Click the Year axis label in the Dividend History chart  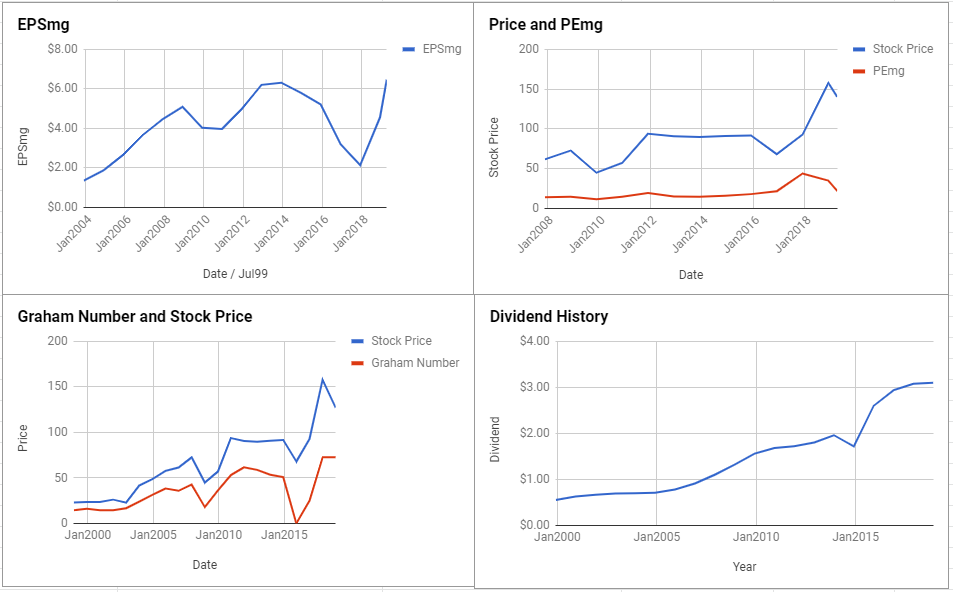pos(744,566)
